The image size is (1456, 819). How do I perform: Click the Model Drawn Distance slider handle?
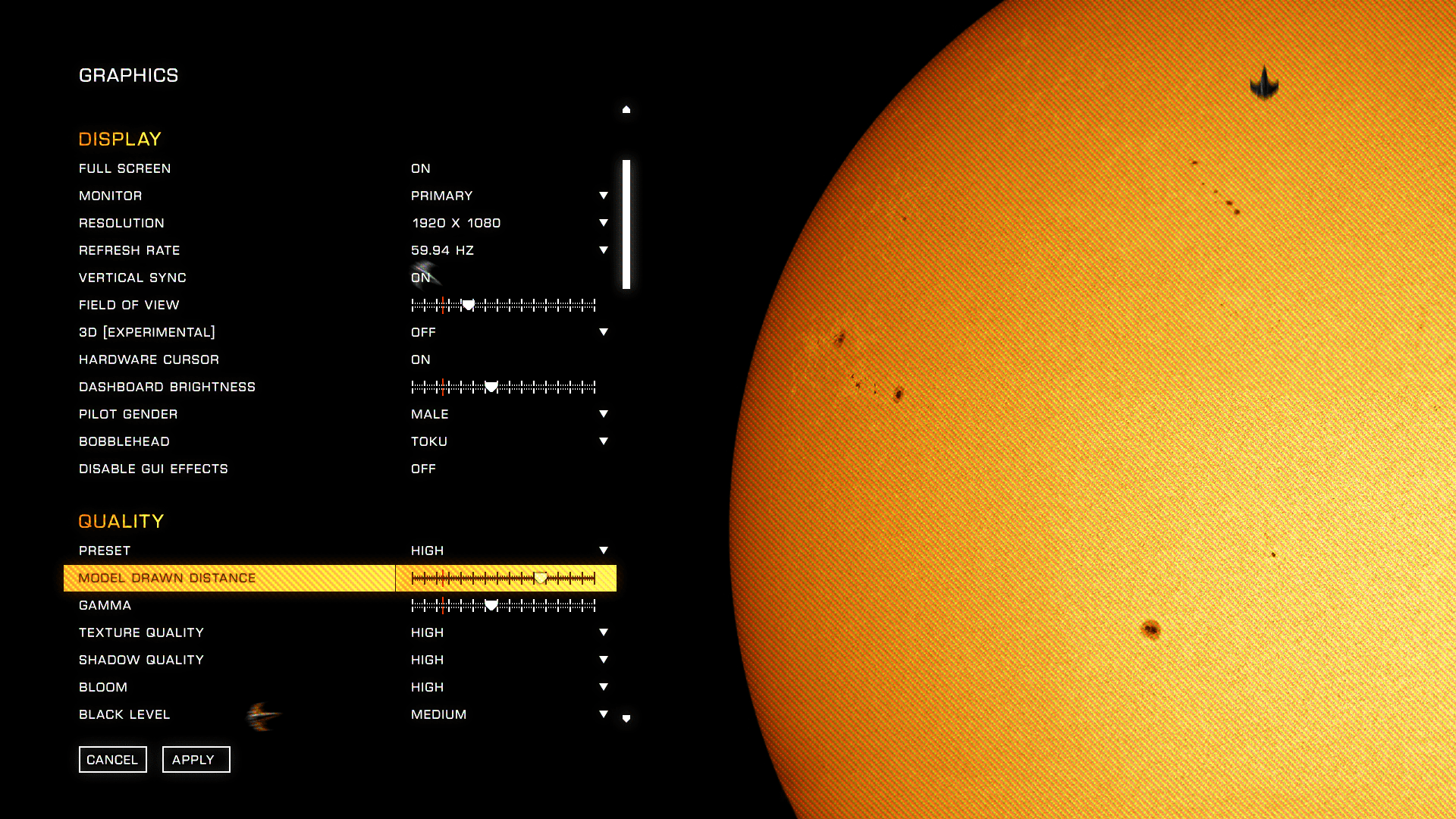[541, 578]
